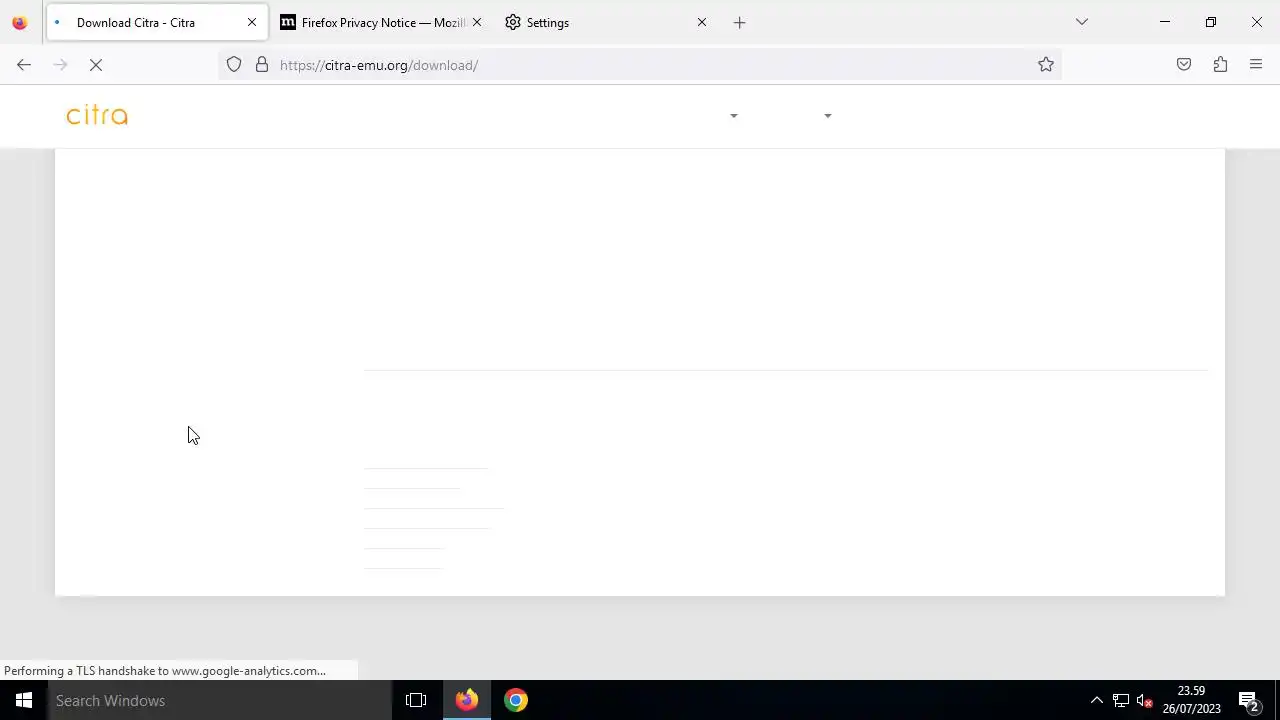Close the Download Citra tab
Image resolution: width=1280 pixels, height=720 pixels.
click(x=252, y=22)
